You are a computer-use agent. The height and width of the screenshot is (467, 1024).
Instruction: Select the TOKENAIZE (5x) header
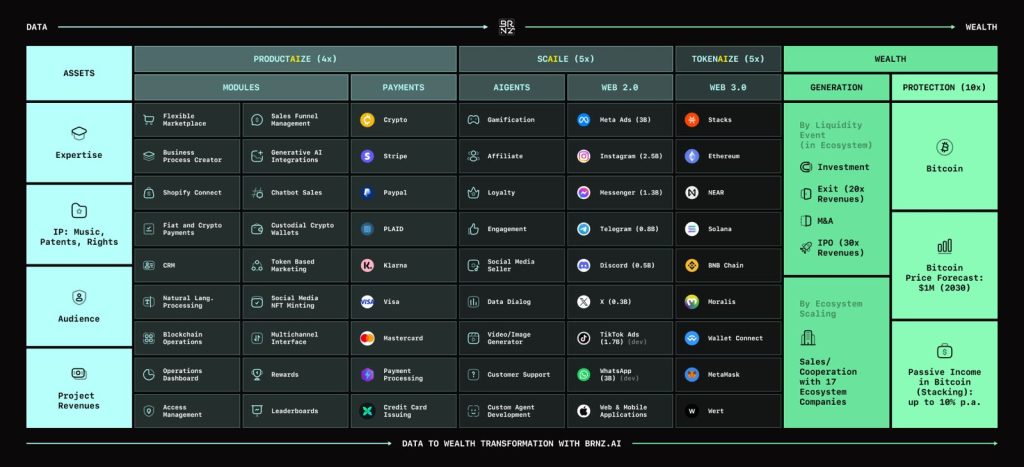click(x=728, y=59)
